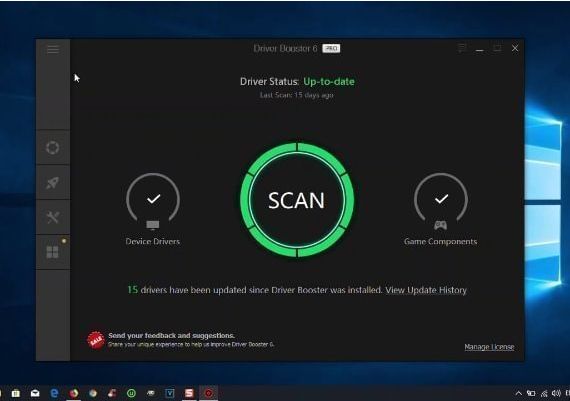Open the Action Center grid icon
Image resolution: width=570 pixels, height=401 pixels.
point(53,252)
